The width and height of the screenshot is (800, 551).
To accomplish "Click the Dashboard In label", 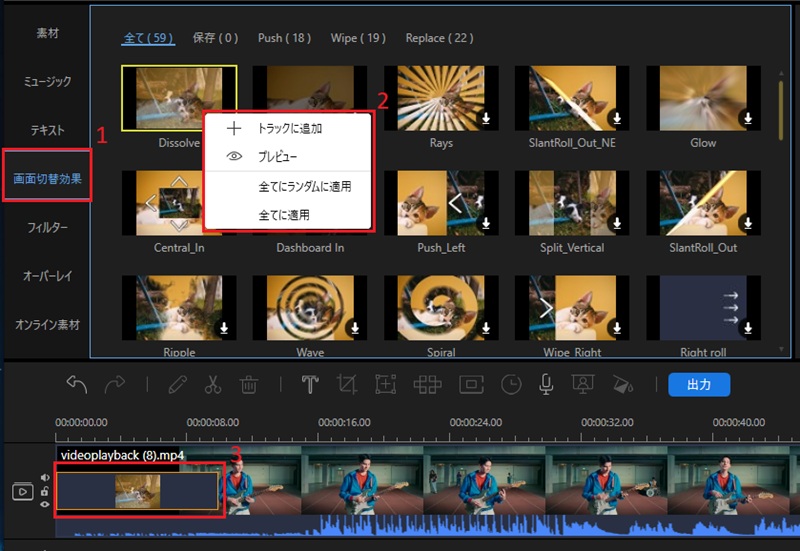I will coord(310,248).
